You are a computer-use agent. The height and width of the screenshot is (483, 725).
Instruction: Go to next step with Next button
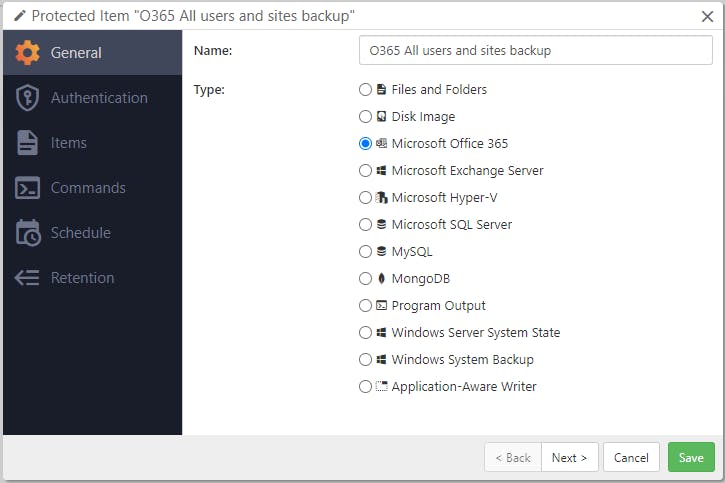coord(570,457)
